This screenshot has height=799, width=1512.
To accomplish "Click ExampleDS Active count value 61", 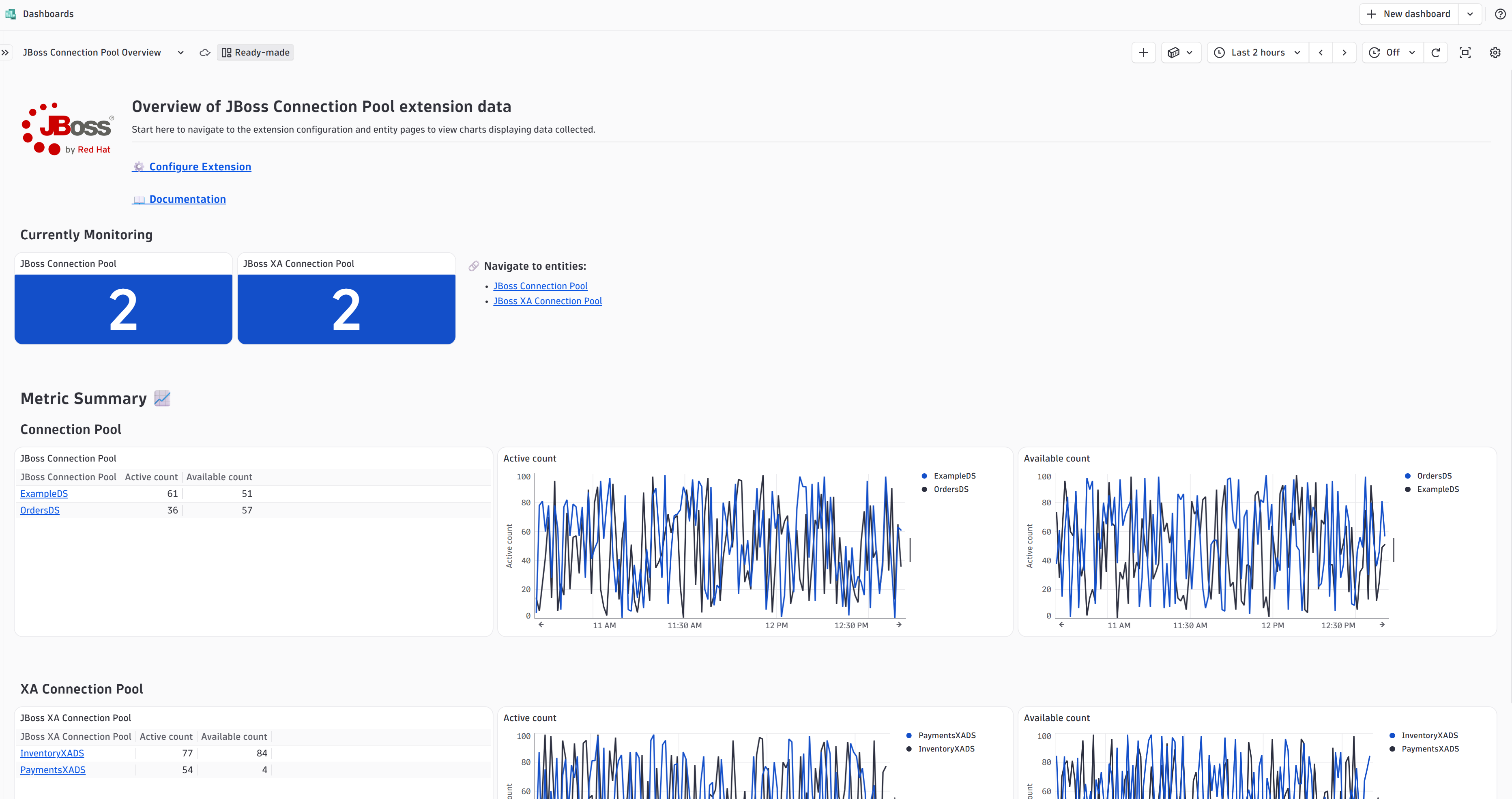I will point(172,494).
